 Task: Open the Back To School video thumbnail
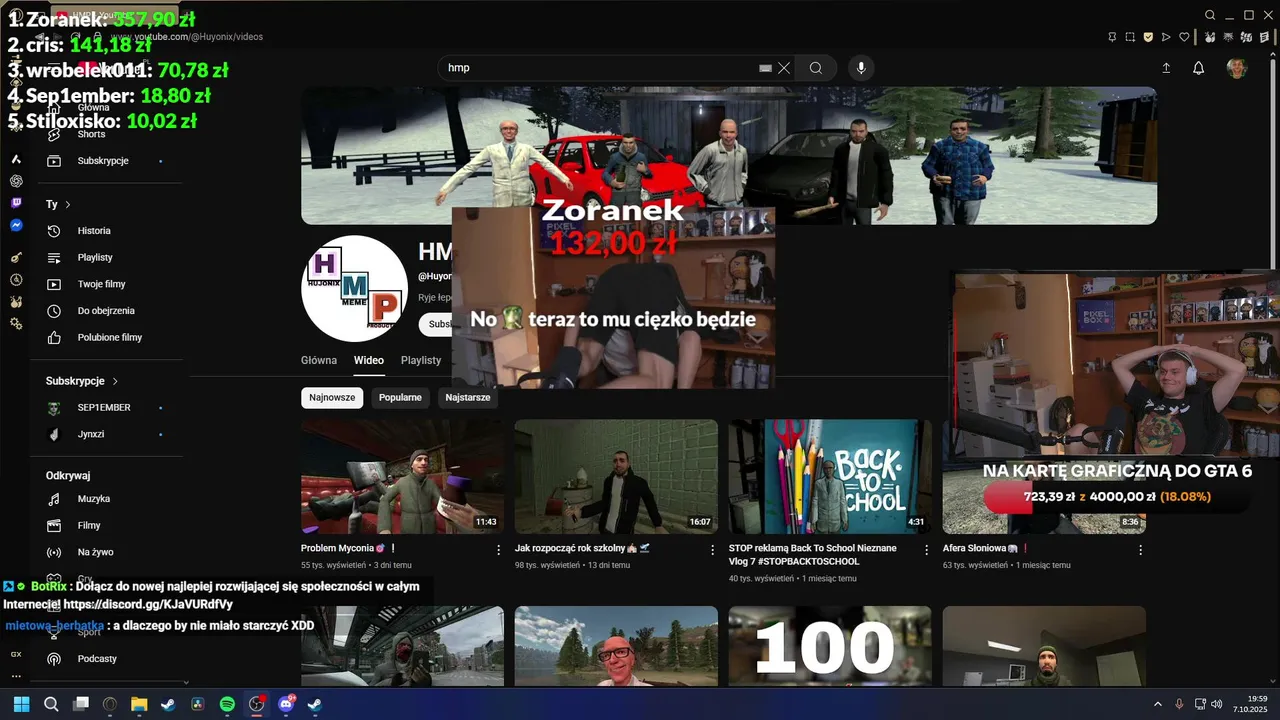click(830, 476)
